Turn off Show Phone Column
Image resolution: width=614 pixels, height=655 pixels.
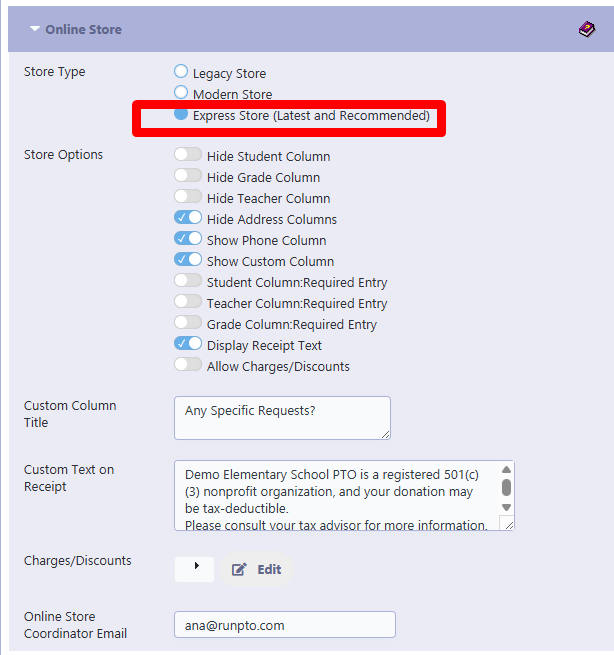click(x=188, y=239)
